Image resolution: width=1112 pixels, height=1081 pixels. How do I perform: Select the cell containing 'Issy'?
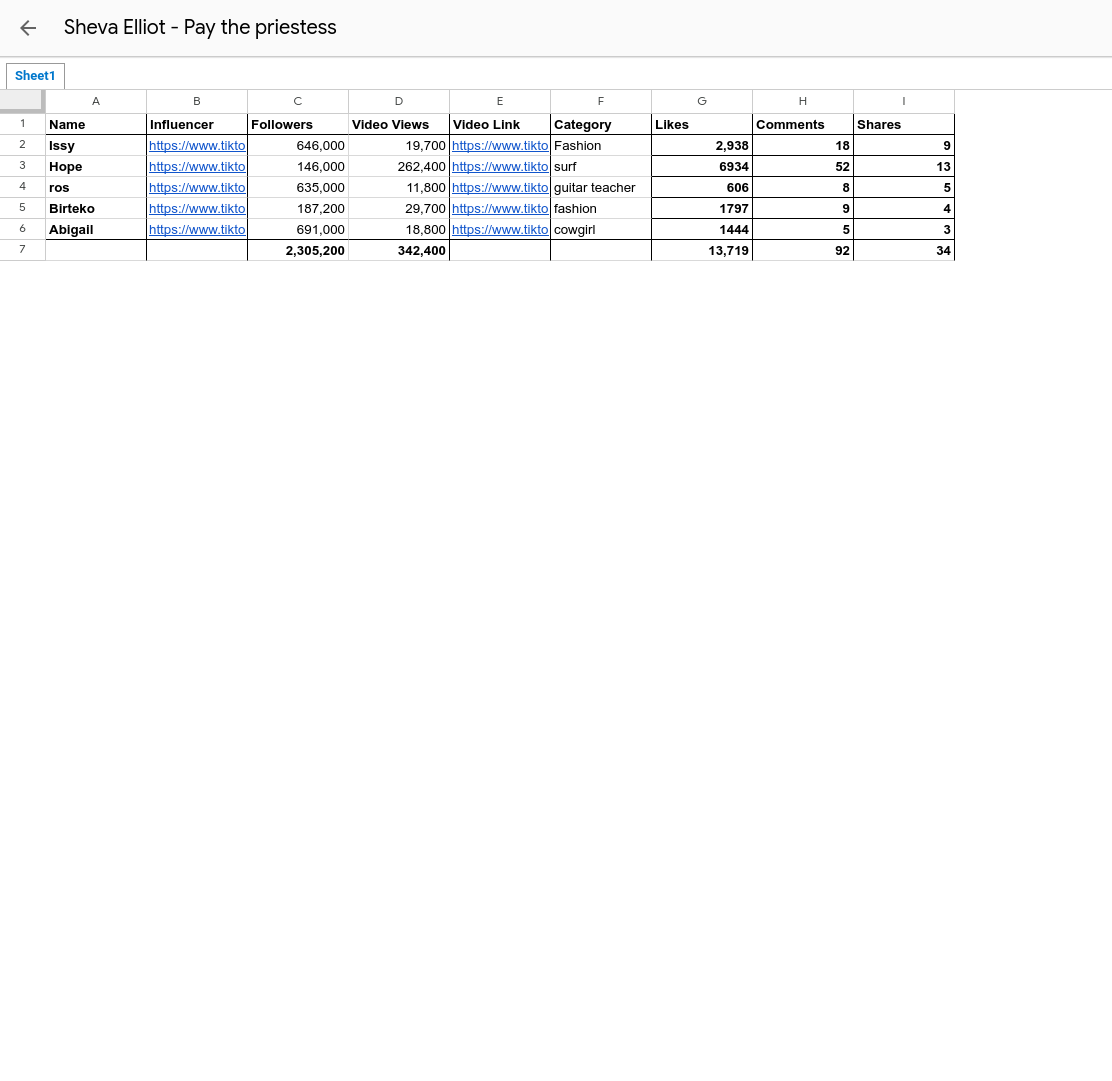click(96, 145)
